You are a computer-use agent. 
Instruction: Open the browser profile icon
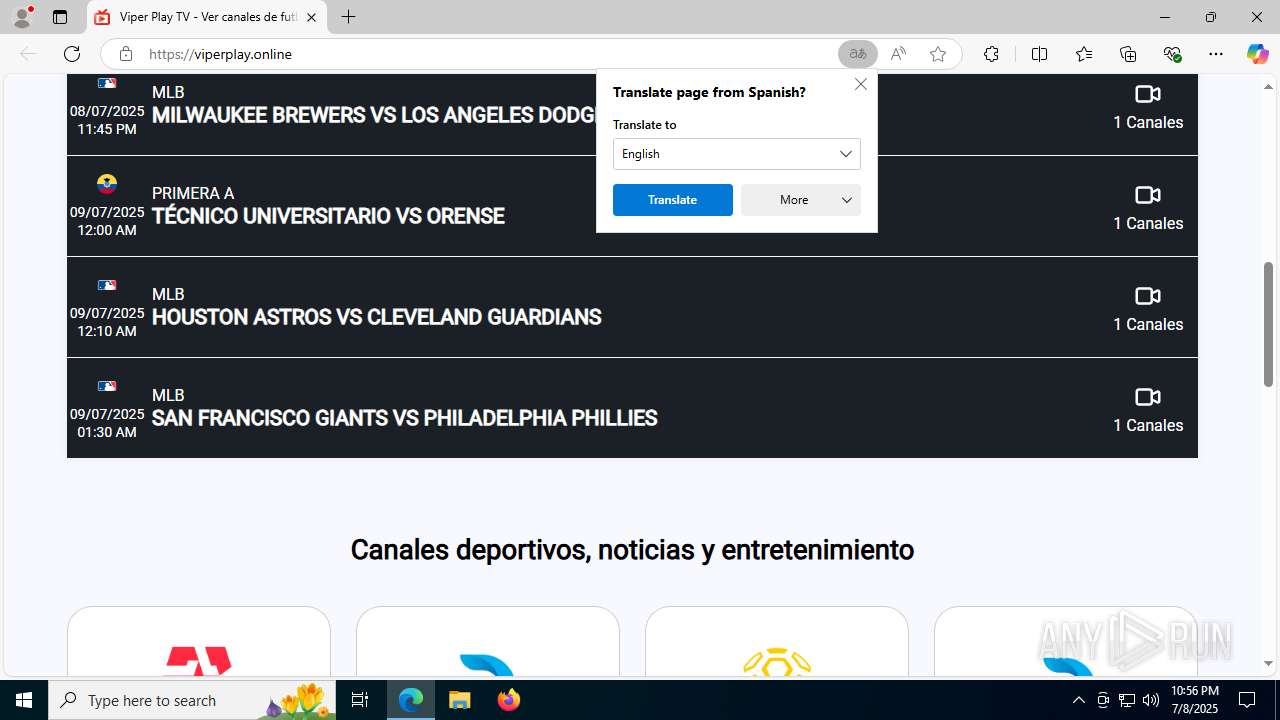coord(22,17)
